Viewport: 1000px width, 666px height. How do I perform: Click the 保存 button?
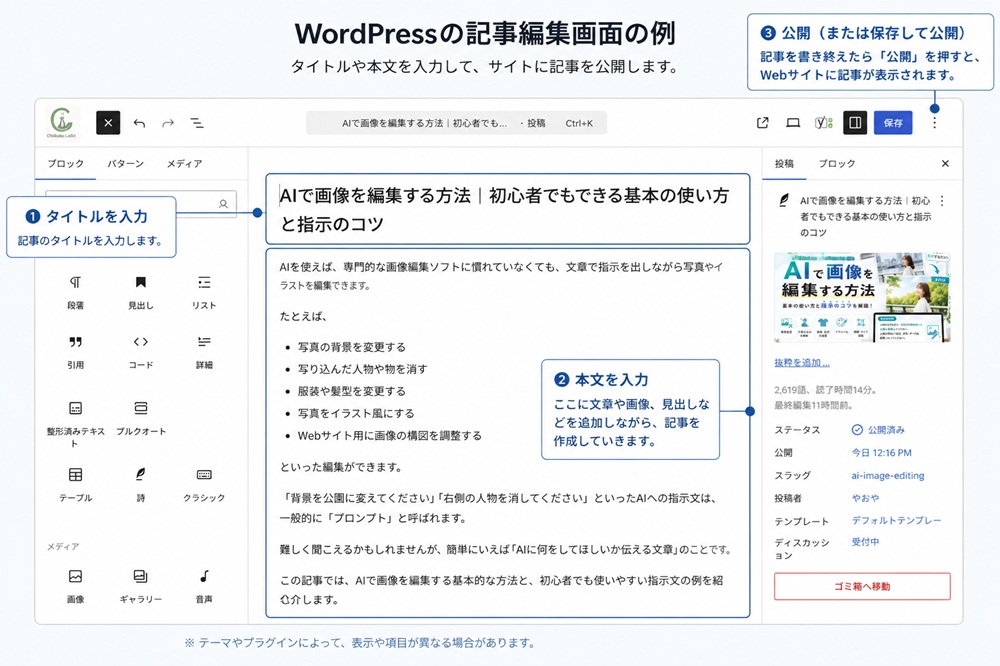[x=893, y=122]
